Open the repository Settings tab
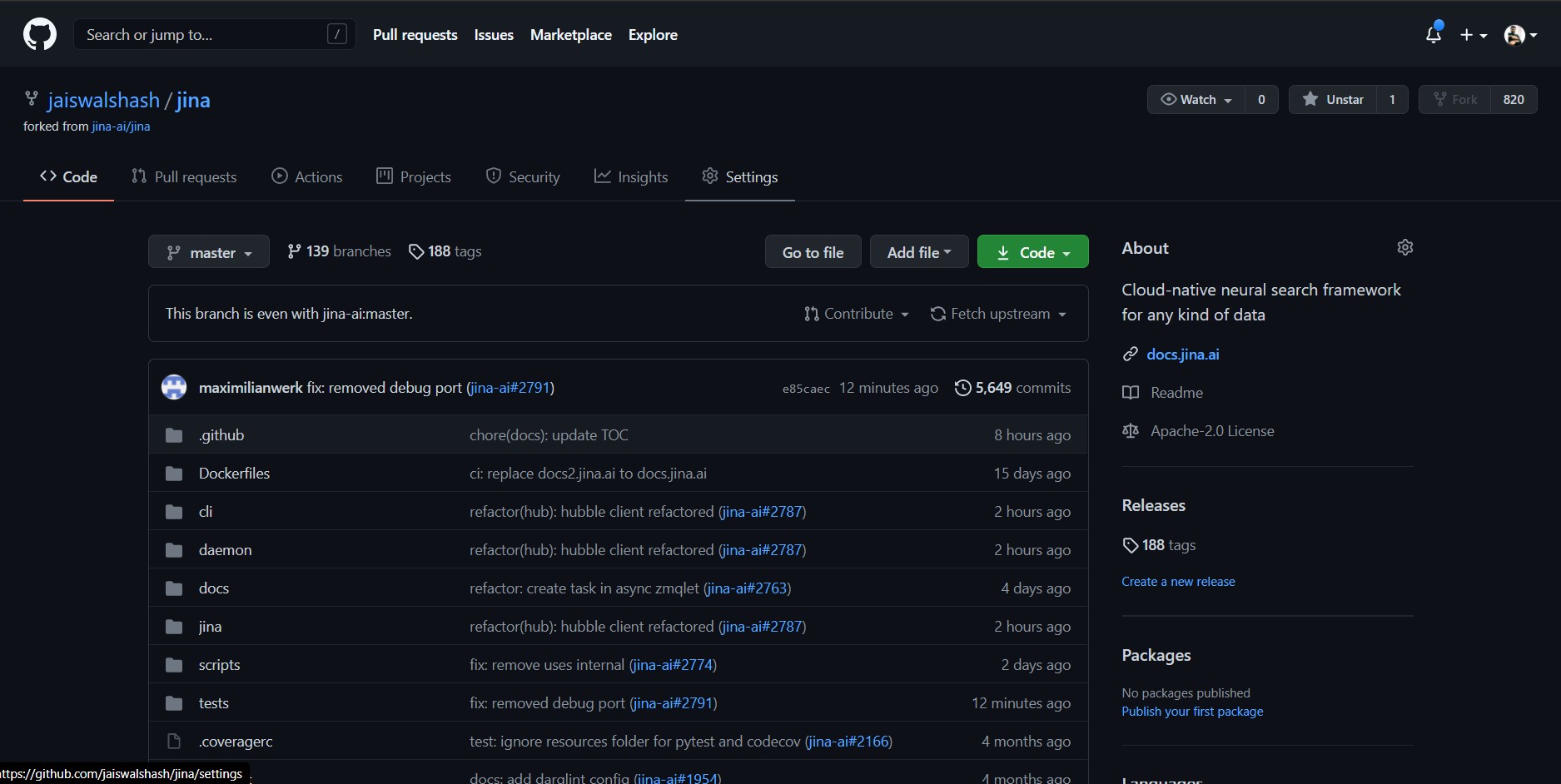This screenshot has width=1561, height=784. tap(740, 177)
